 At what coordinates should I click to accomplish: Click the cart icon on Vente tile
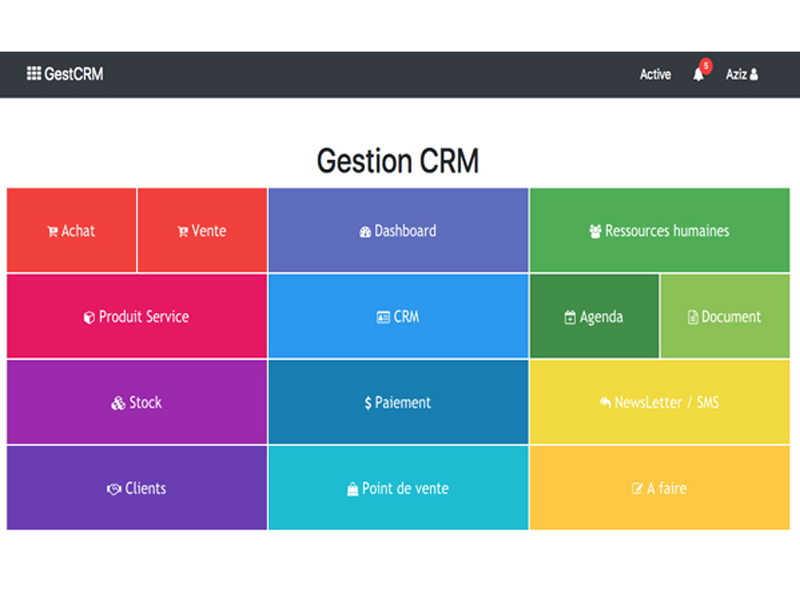[183, 232]
